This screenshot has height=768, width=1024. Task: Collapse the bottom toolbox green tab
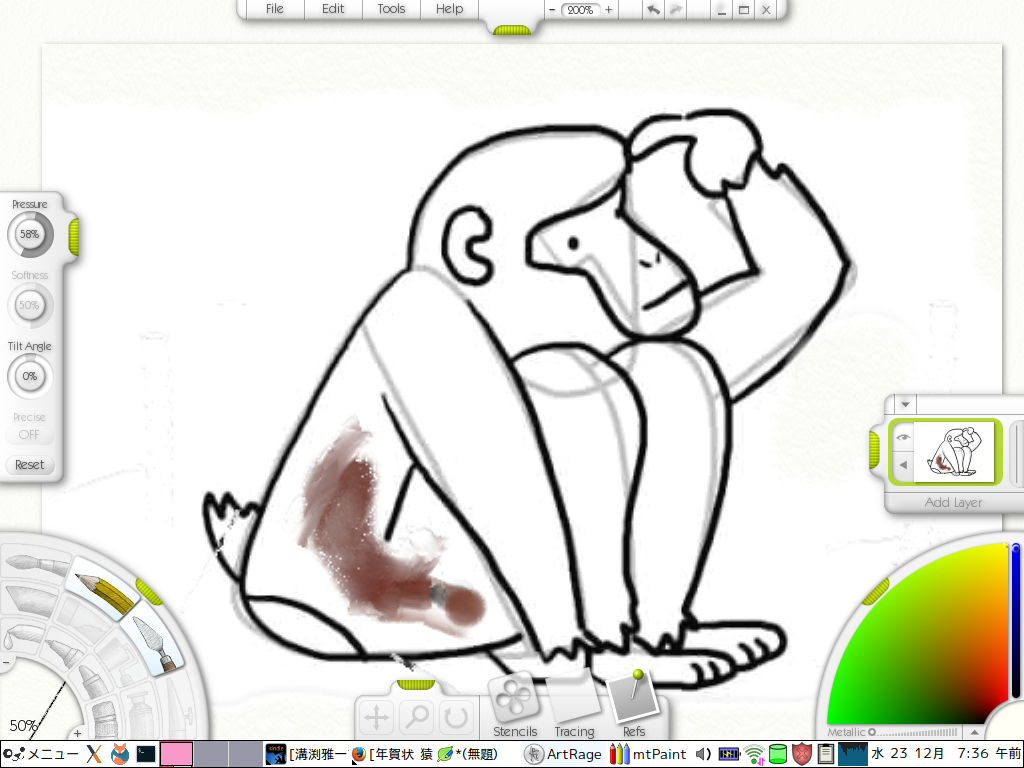coord(416,684)
